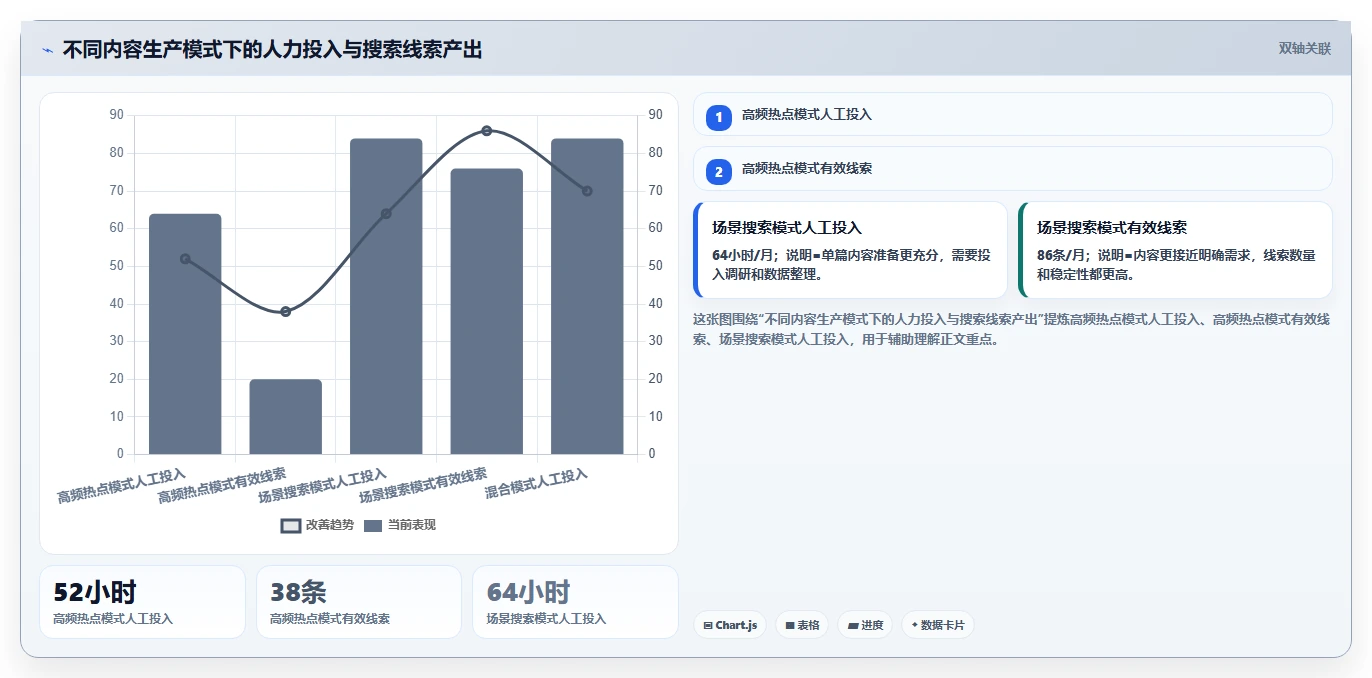Click the blue number 2 badge
The width and height of the screenshot is (1372, 678).
click(718, 172)
